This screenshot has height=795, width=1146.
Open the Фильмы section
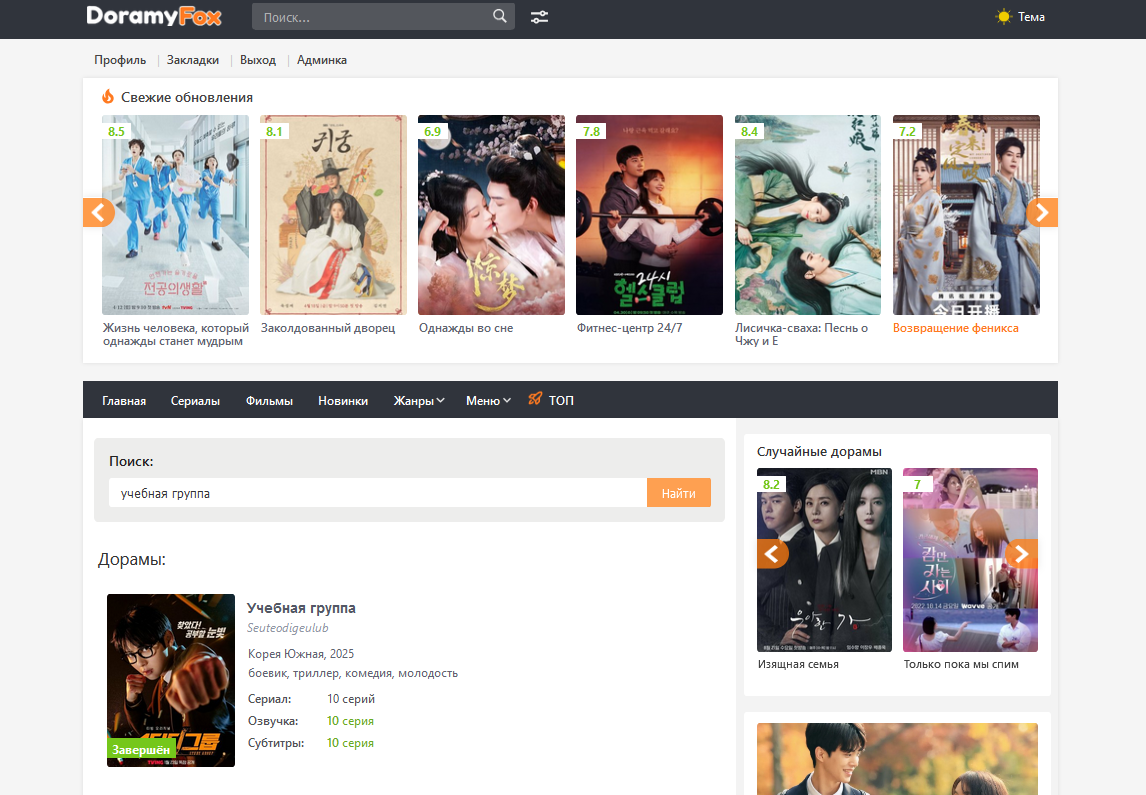(x=269, y=400)
